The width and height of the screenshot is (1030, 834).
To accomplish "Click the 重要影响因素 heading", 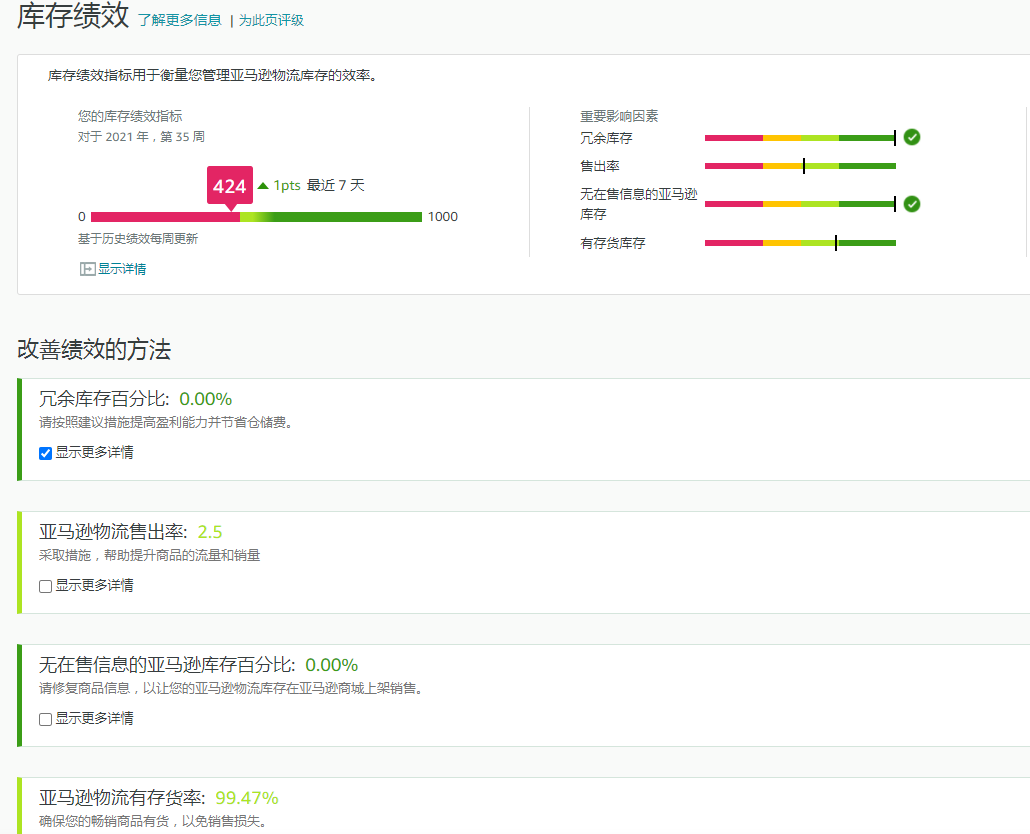I will pyautogui.click(x=619, y=116).
